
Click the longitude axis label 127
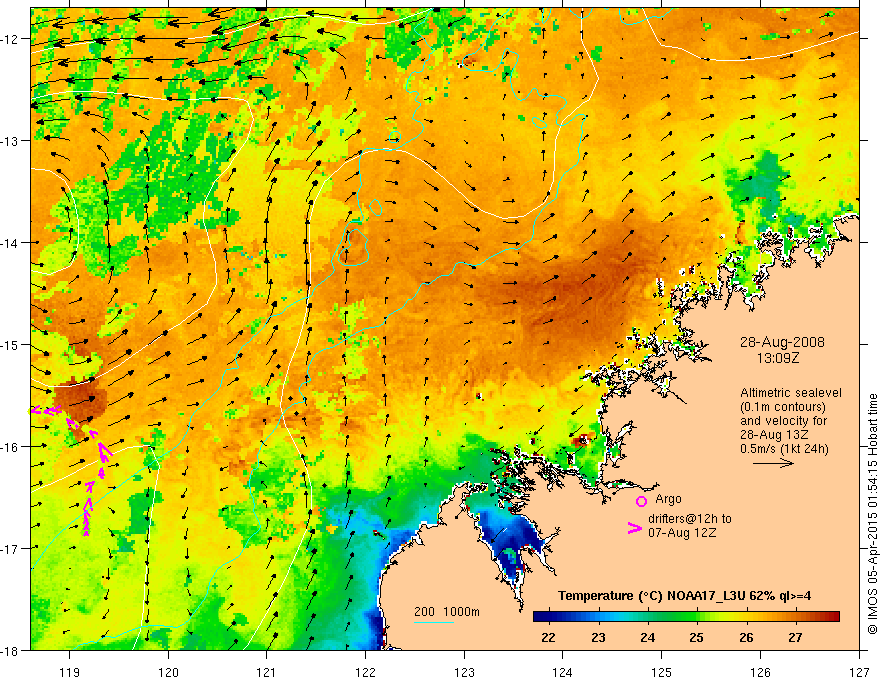point(859,672)
